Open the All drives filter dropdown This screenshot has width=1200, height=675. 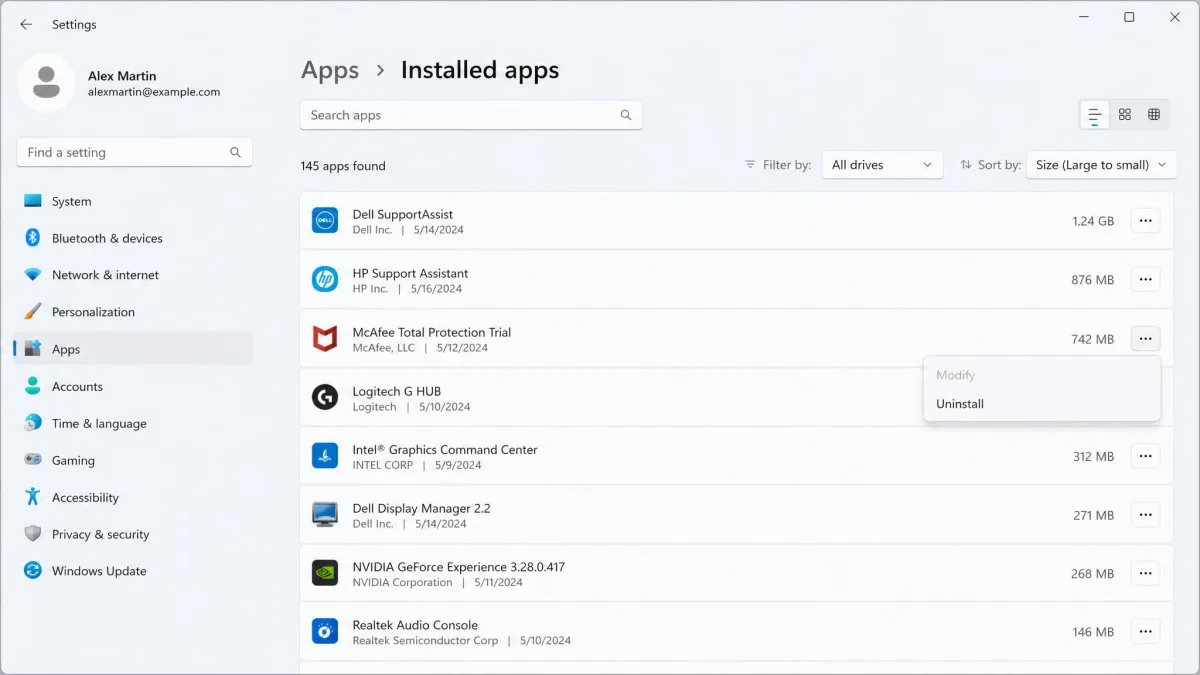(x=882, y=165)
